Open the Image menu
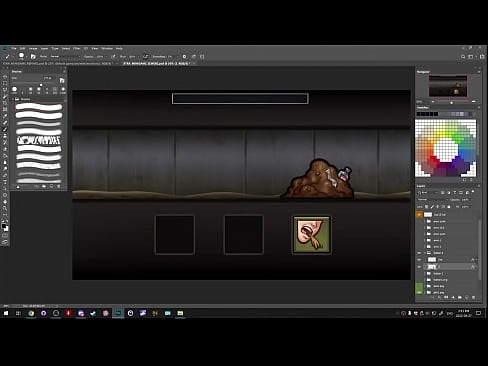Image resolution: width=488 pixels, height=366 pixels. tap(33, 49)
